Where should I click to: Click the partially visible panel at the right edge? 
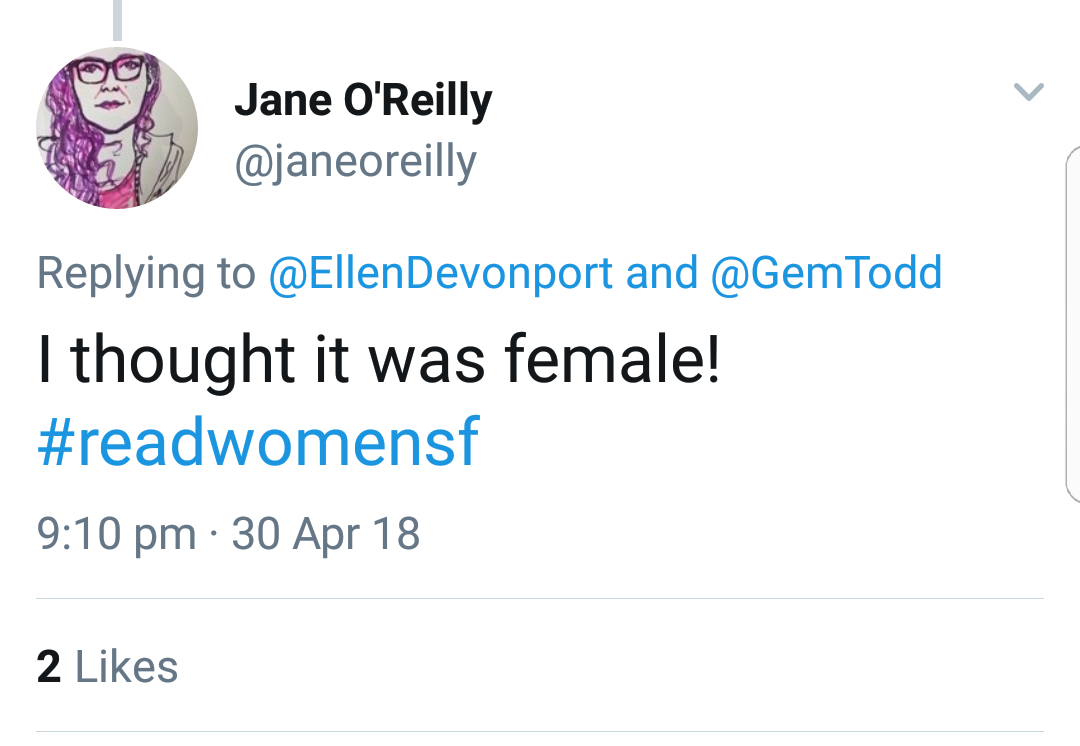click(1073, 320)
